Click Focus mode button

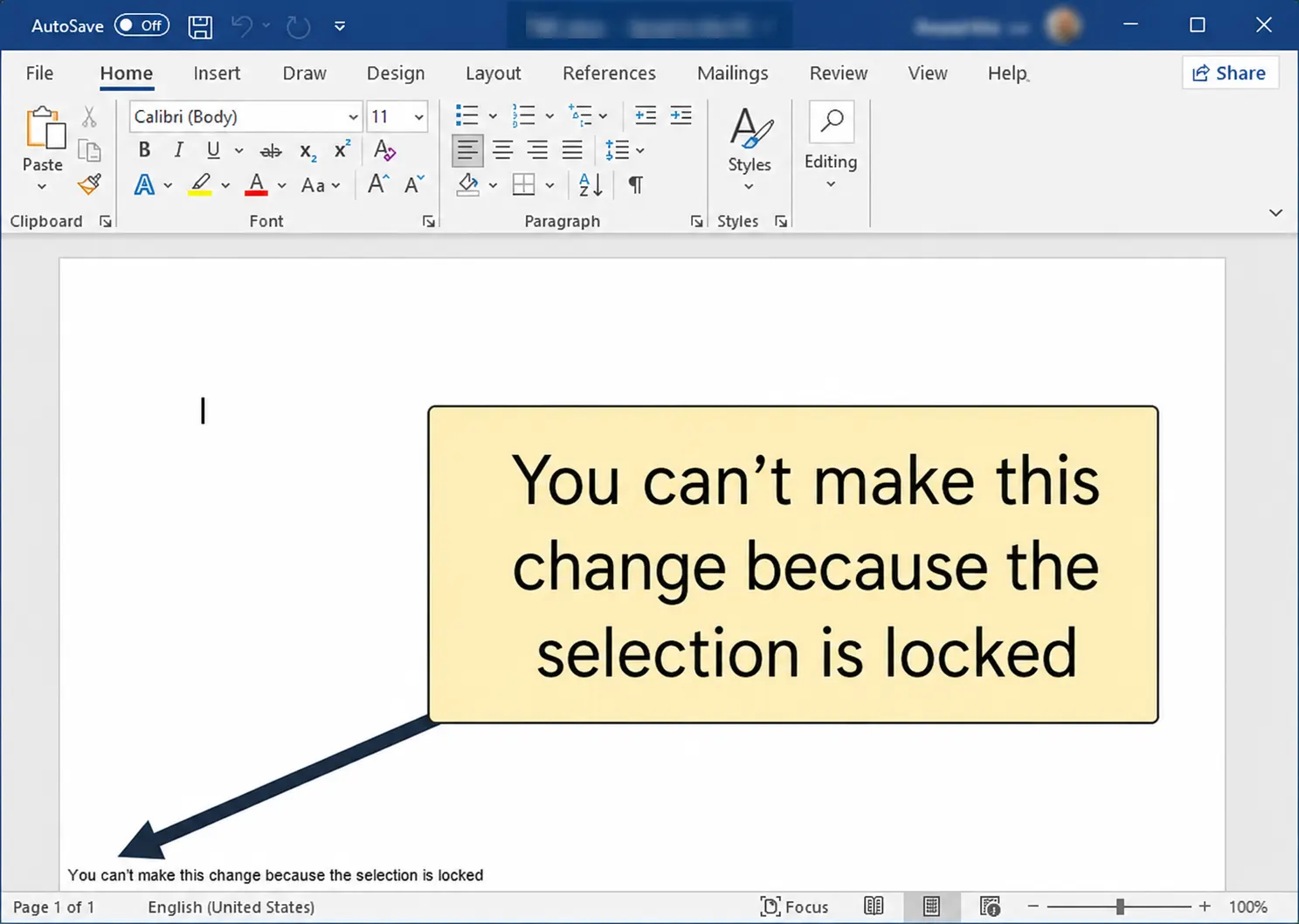794,907
